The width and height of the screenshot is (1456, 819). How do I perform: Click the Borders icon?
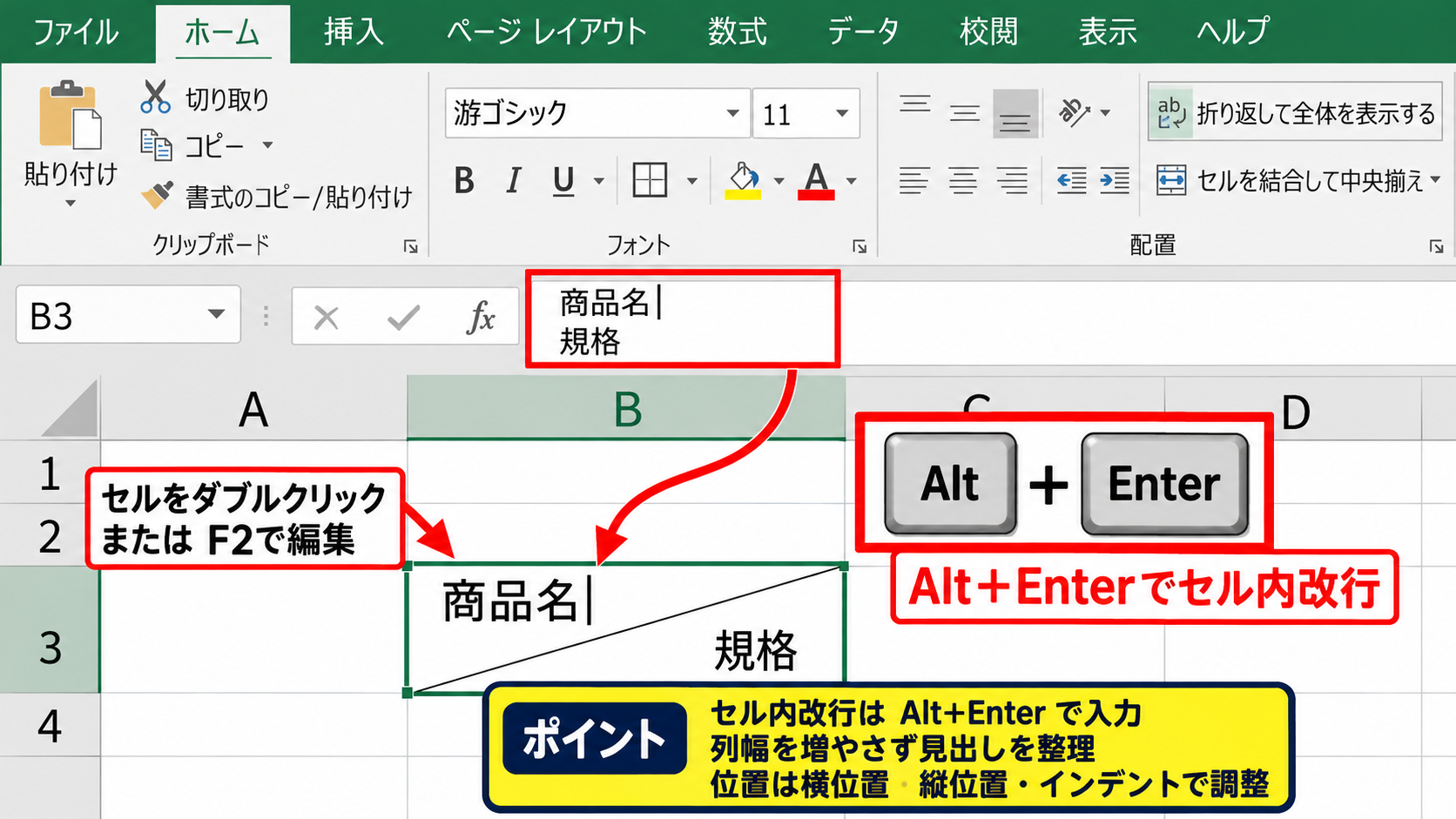(650, 181)
